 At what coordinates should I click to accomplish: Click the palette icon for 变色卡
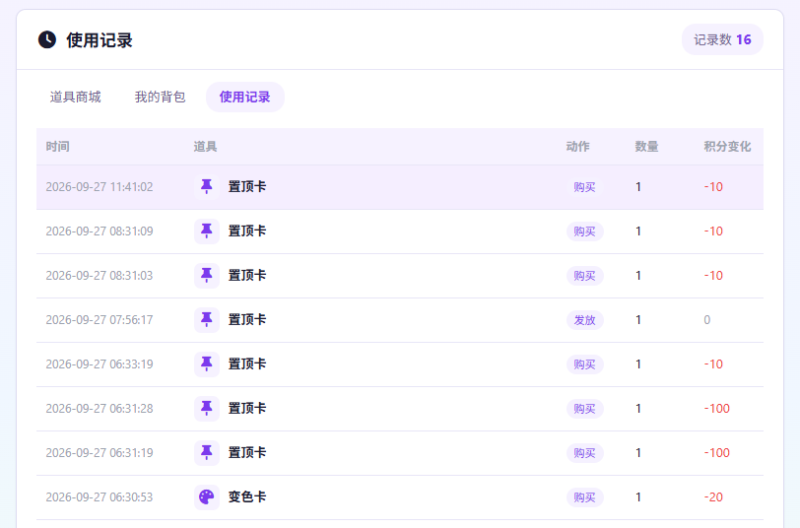click(207, 497)
